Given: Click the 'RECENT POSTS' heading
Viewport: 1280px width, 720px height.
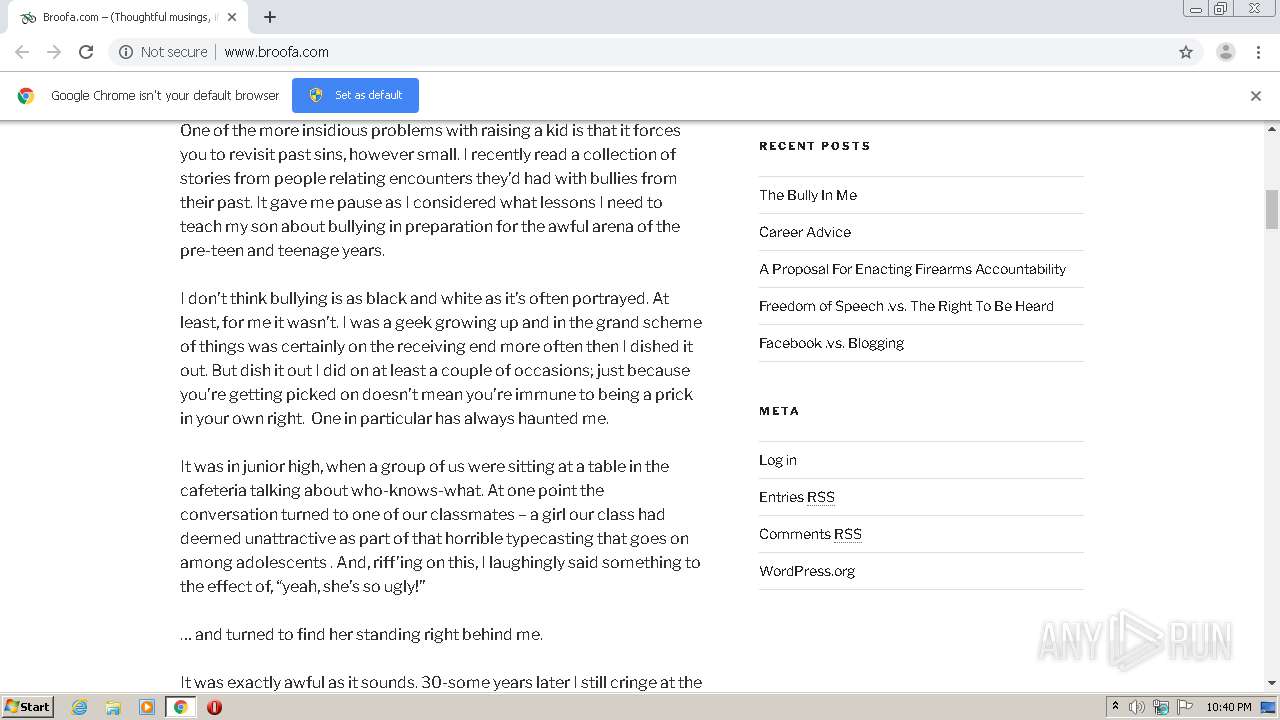Looking at the screenshot, I should [x=815, y=146].
